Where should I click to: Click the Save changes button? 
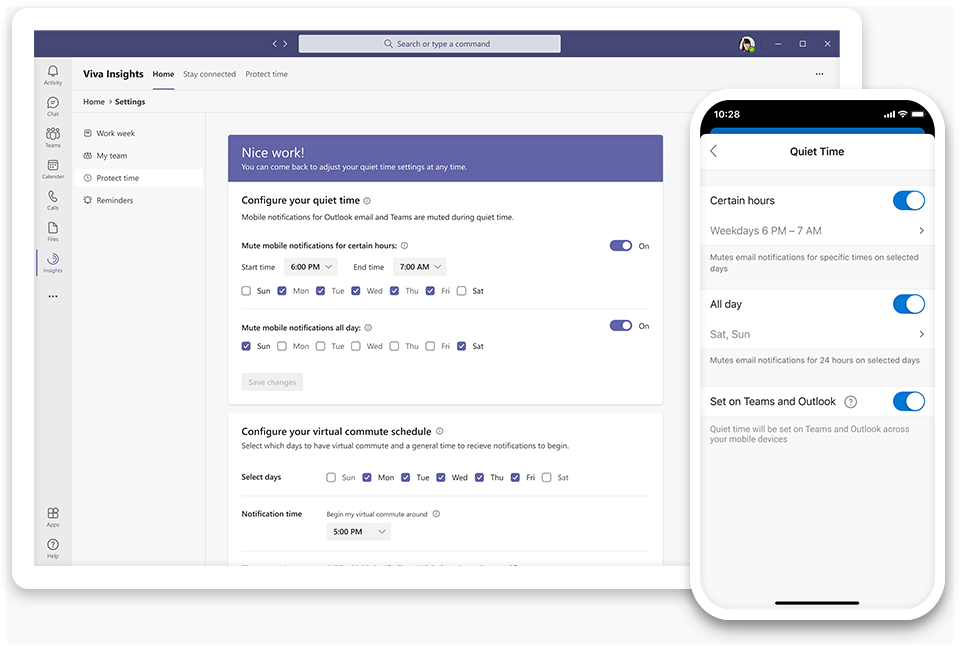coord(271,381)
